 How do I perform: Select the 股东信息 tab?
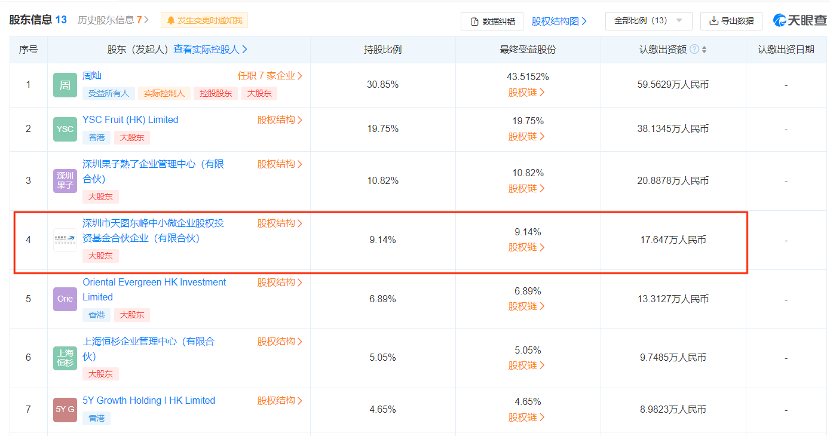(38, 20)
